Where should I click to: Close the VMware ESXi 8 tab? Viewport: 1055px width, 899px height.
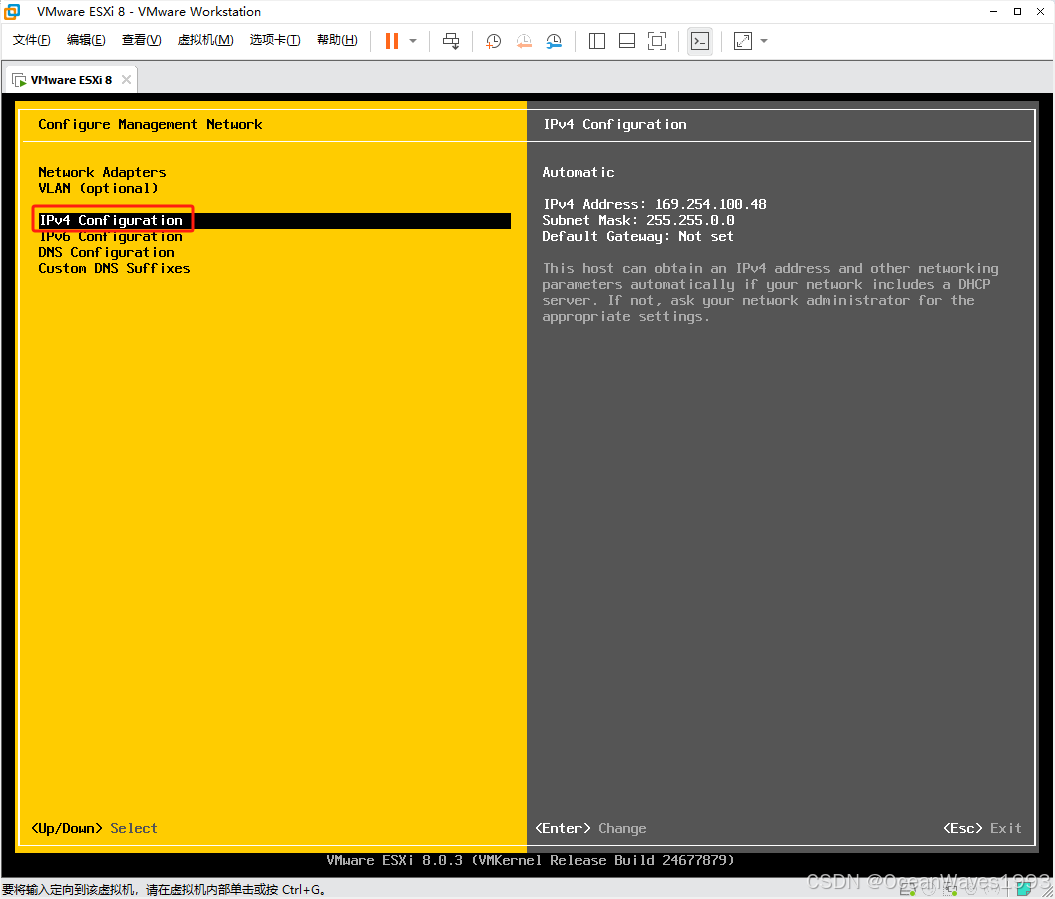[x=126, y=79]
